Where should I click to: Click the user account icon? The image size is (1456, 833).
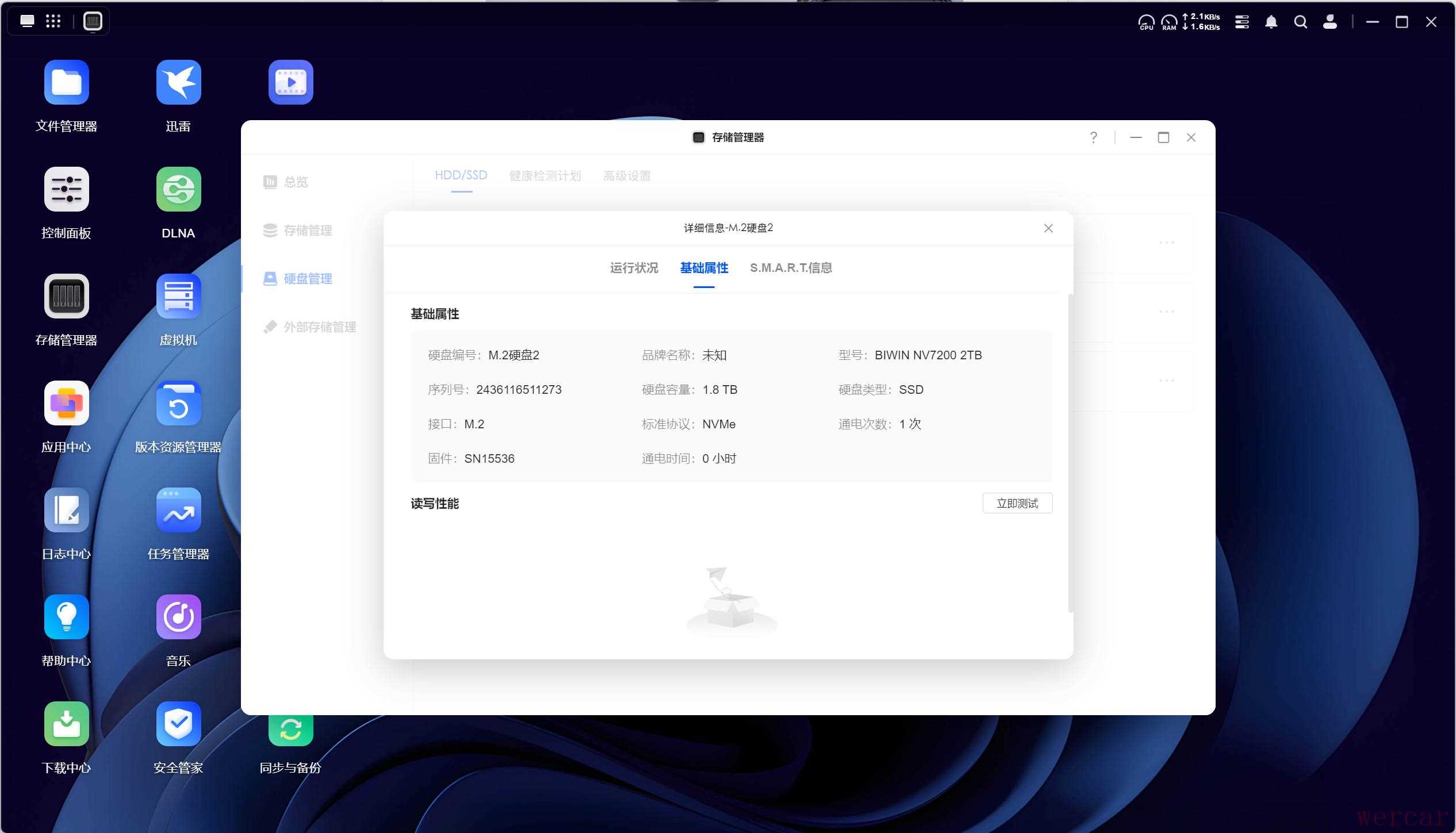1329,22
